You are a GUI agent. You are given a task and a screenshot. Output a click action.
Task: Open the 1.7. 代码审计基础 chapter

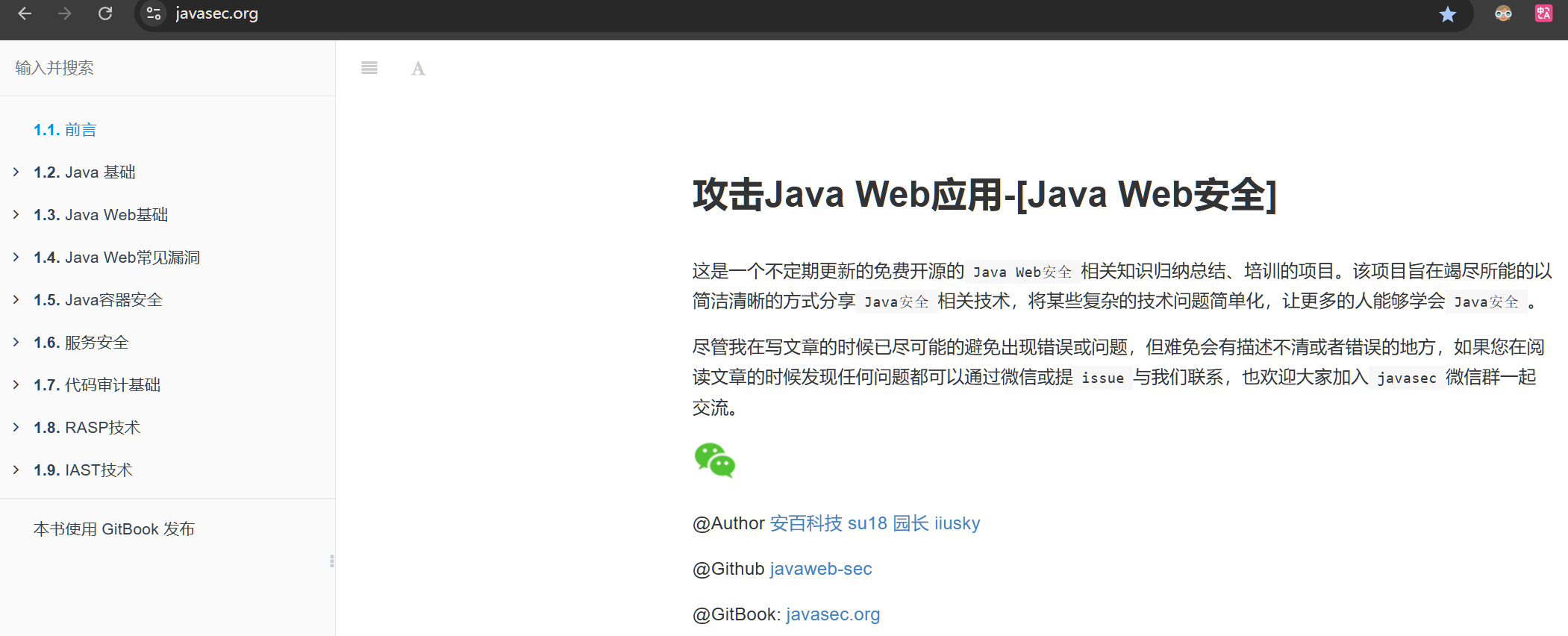97,385
